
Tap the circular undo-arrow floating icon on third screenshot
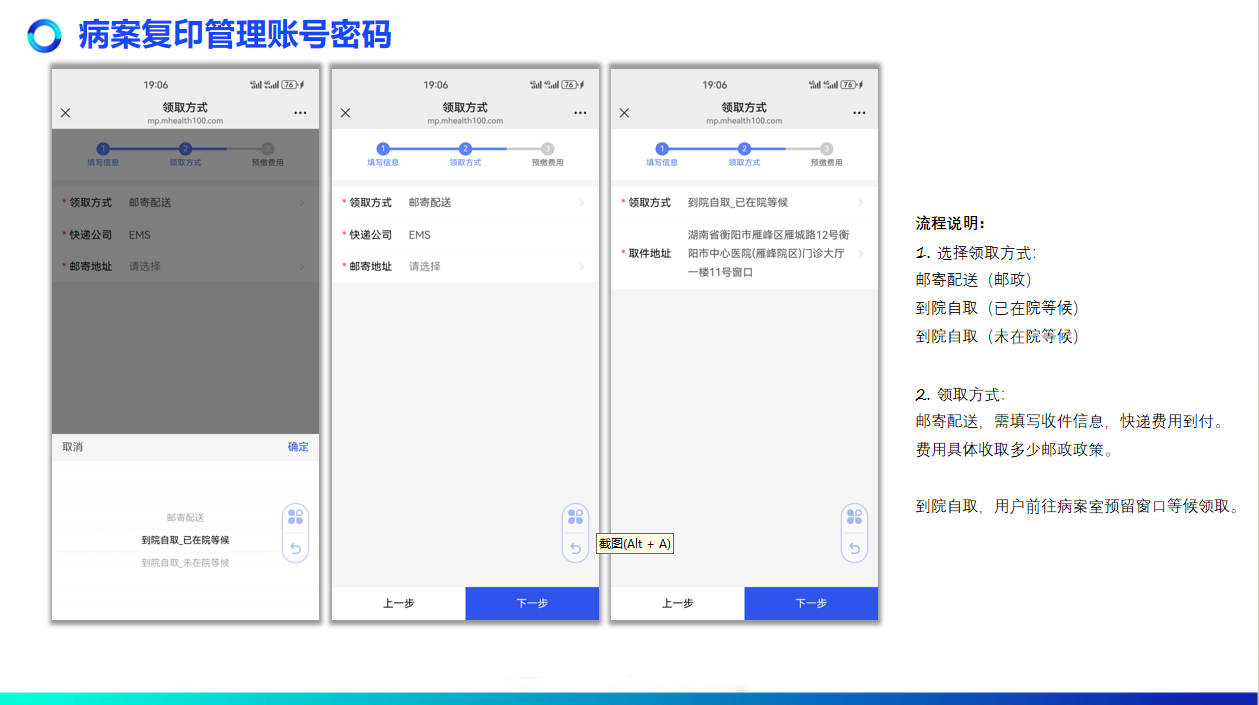[x=854, y=548]
